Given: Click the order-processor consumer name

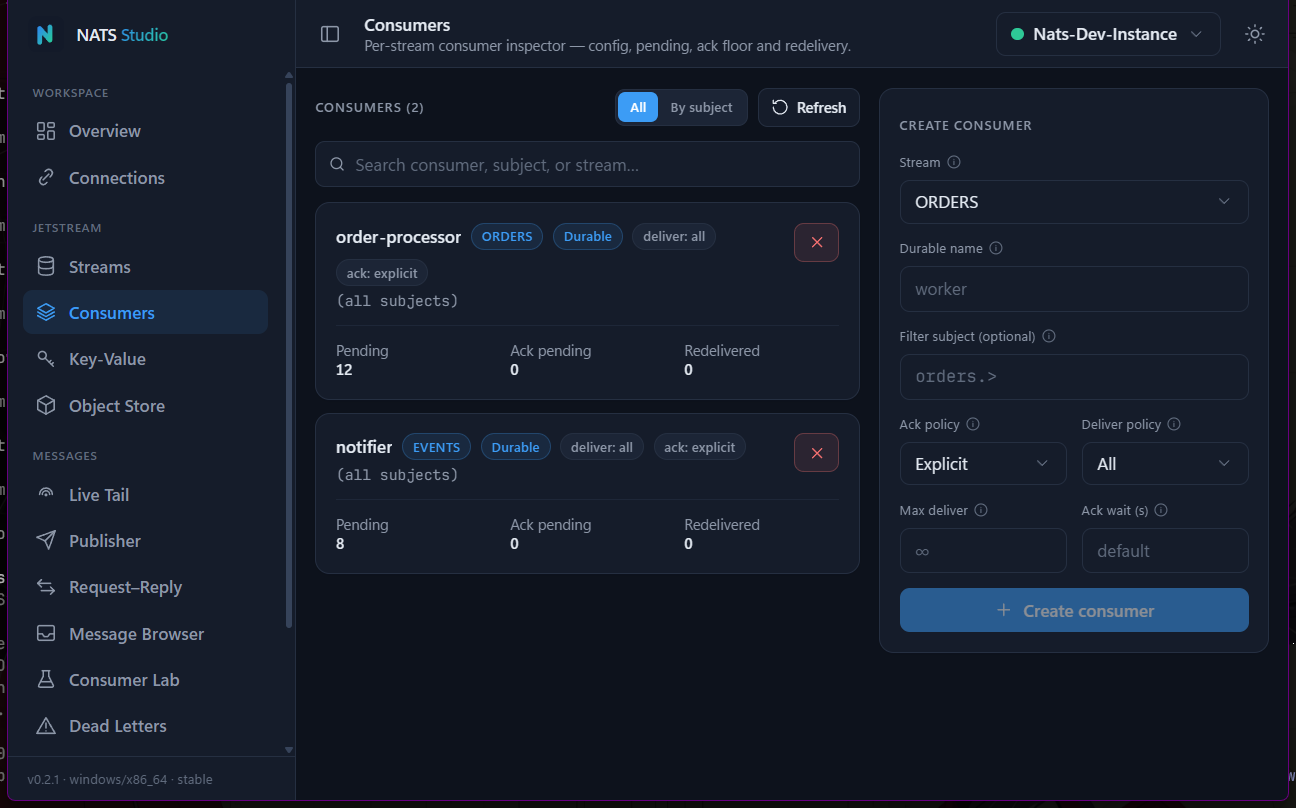Looking at the screenshot, I should [398, 237].
